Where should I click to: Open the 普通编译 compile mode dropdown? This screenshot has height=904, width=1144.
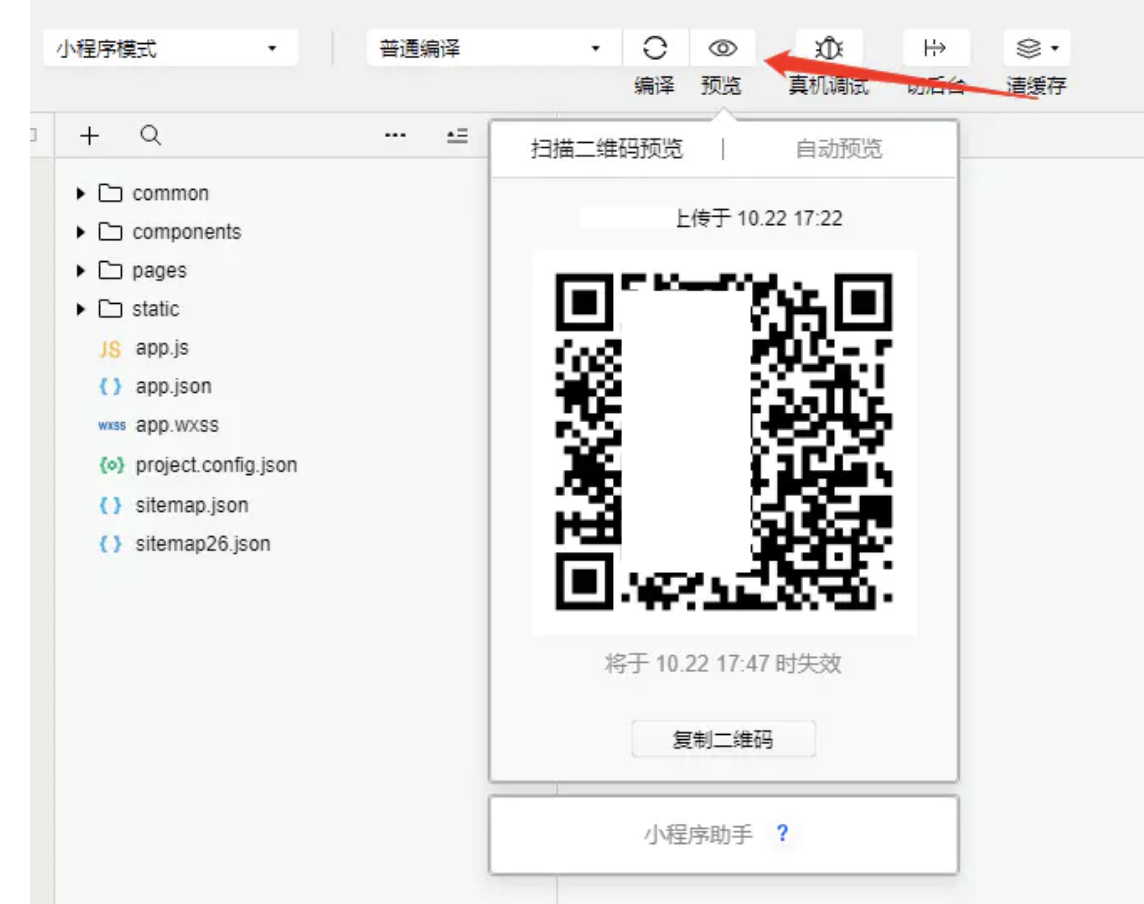(x=490, y=46)
